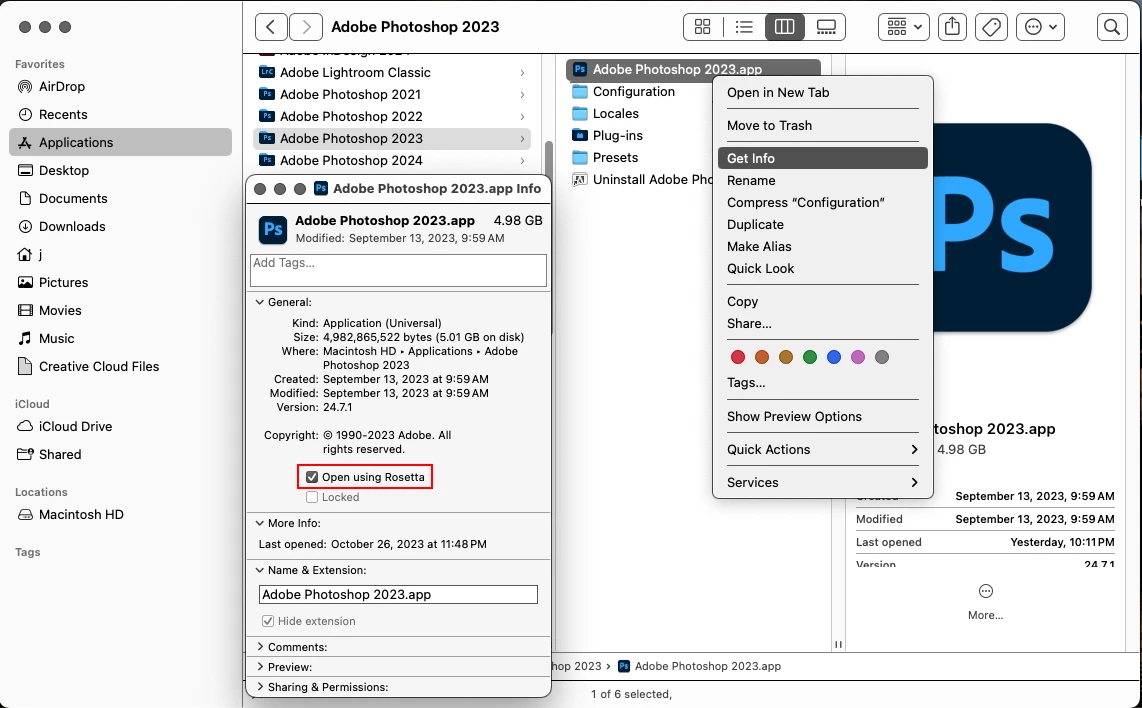Expand chevron next to Adobe Lightroom Classic
Screen dimensions: 1142x708
click(522, 73)
